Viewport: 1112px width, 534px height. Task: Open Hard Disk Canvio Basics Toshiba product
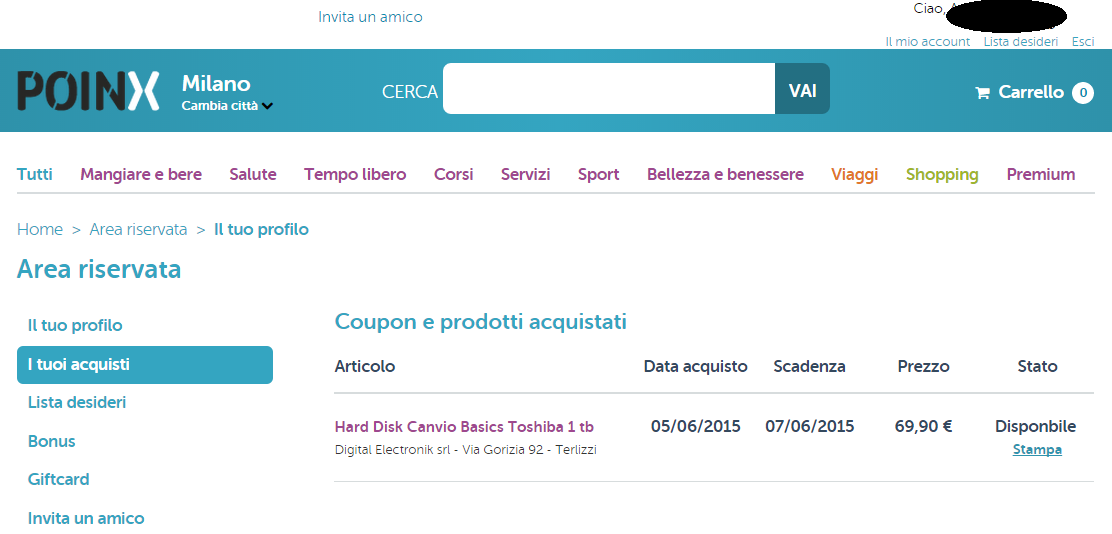pyautogui.click(x=464, y=427)
